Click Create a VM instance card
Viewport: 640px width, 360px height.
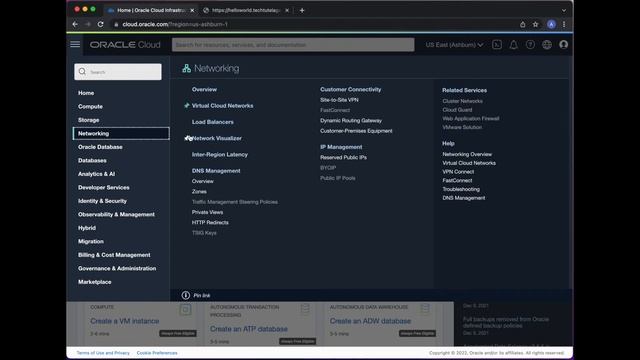(125, 321)
